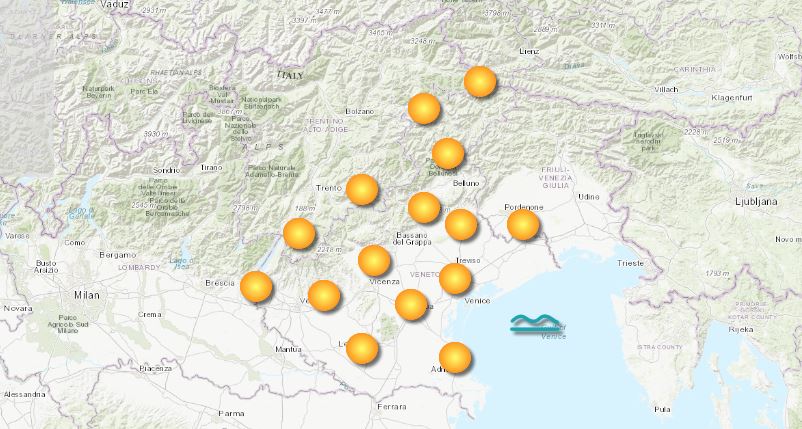The height and width of the screenshot is (429, 802).
Task: Click the Pordenone label
Action: [x=524, y=207]
